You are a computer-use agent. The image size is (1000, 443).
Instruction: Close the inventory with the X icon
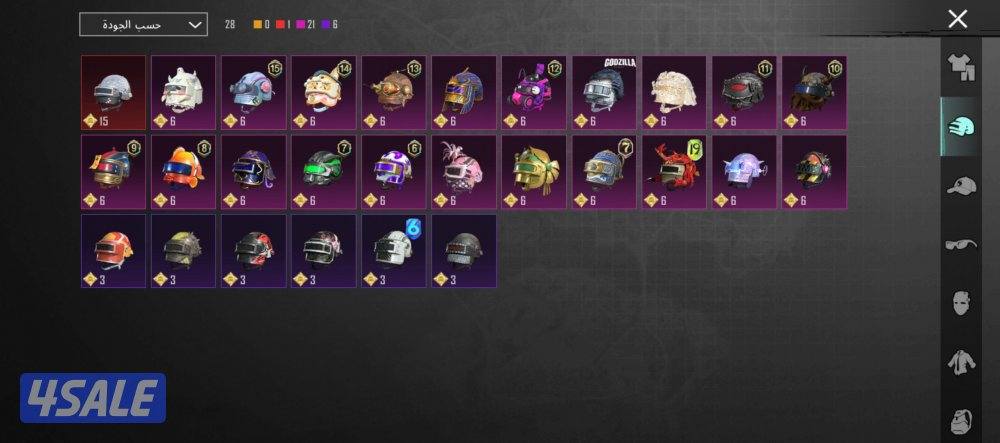pyautogui.click(x=957, y=19)
